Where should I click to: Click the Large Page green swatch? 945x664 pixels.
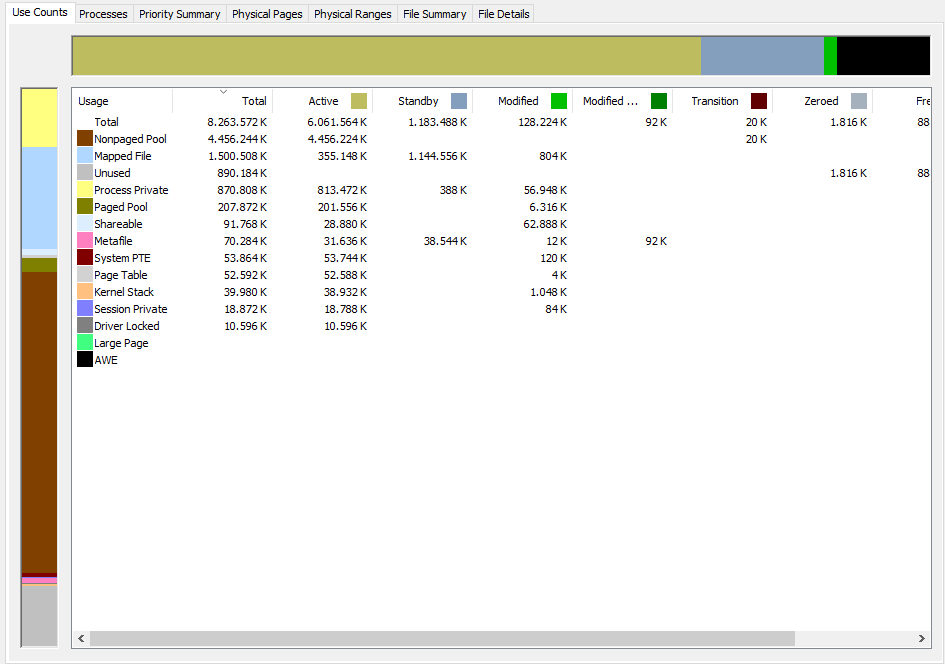click(85, 342)
